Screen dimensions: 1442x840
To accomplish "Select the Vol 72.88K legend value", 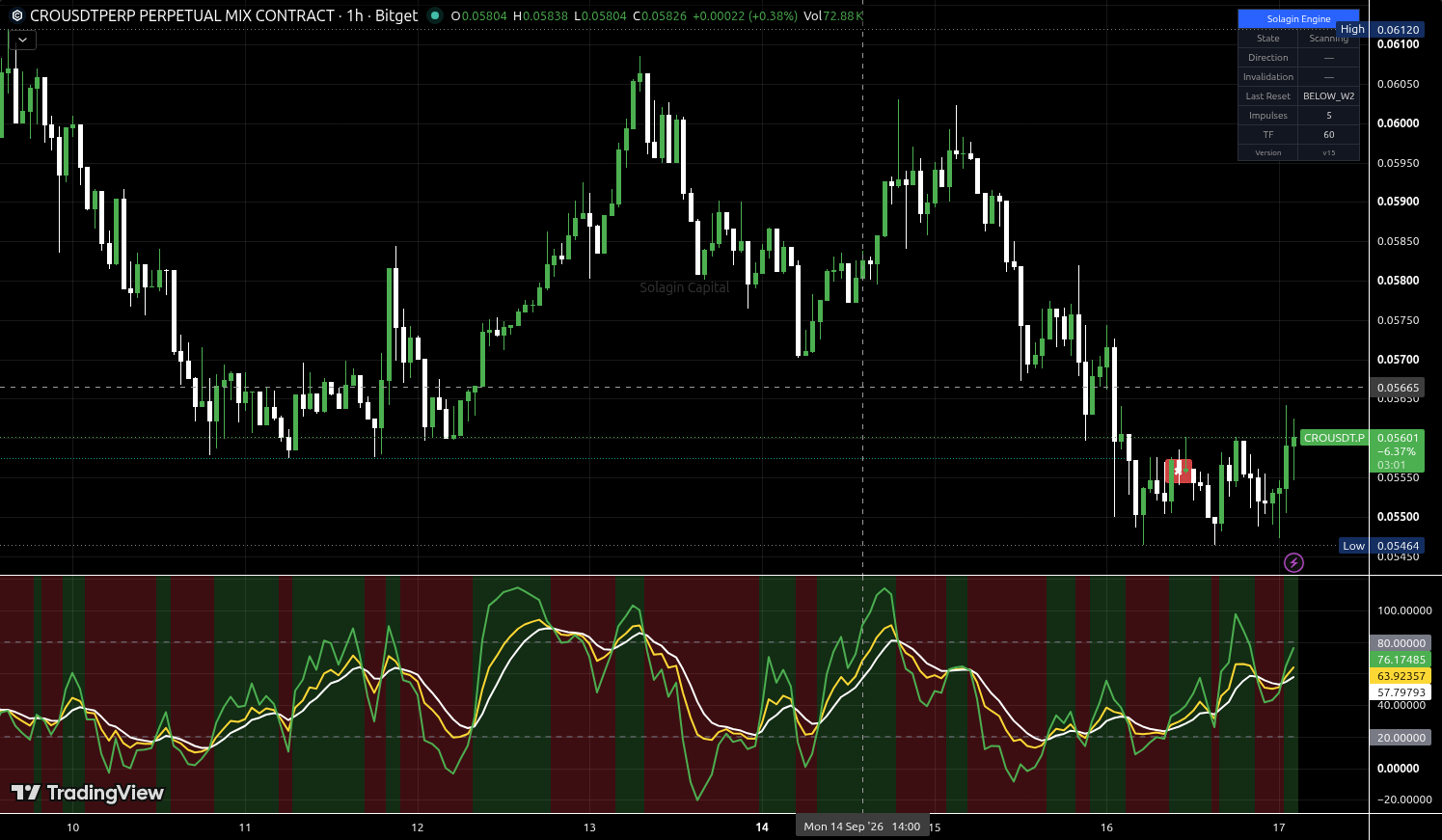I will click(x=833, y=15).
